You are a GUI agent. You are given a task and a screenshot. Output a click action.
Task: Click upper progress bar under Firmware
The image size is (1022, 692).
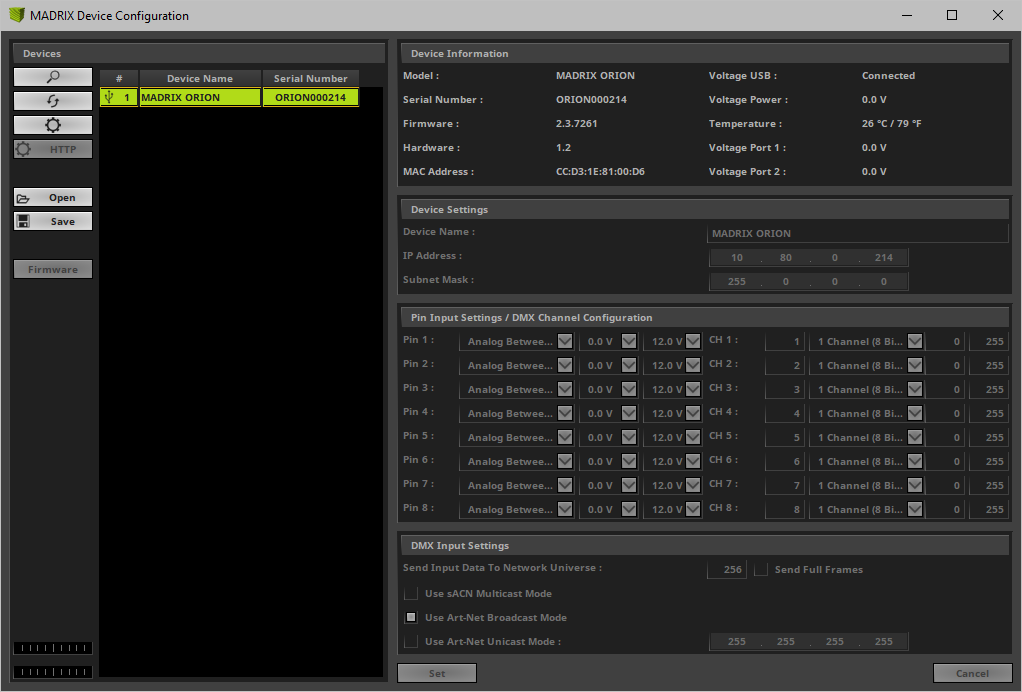coord(53,648)
